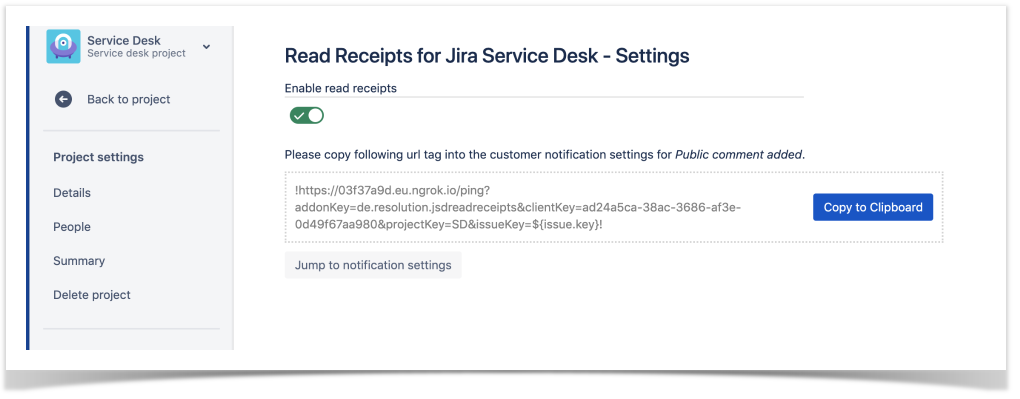Disable the Enable read receipts toggle
The width and height of the screenshot is (1020, 399).
pyautogui.click(x=306, y=116)
